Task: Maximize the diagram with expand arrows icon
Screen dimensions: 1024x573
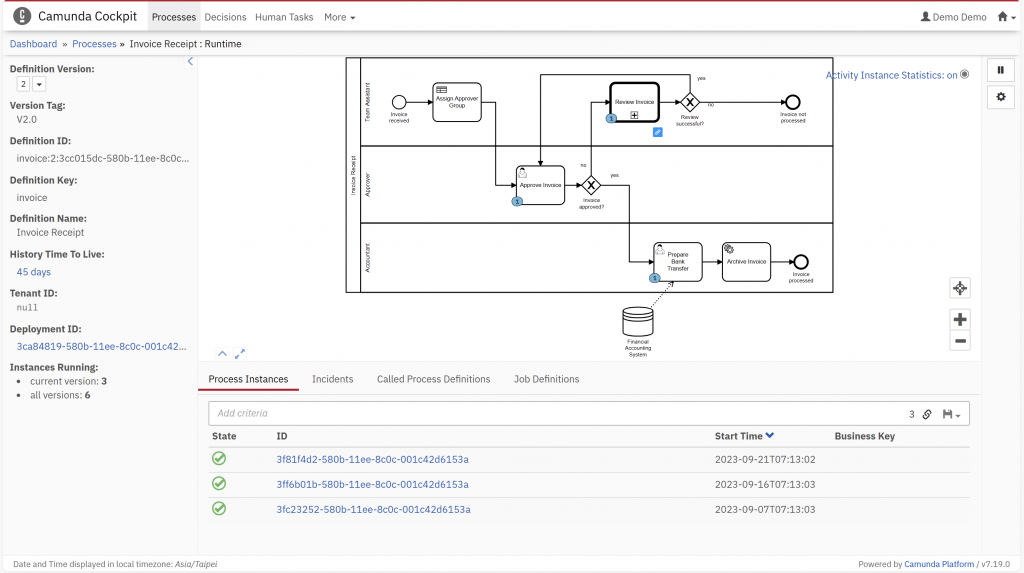Action: click(x=240, y=353)
